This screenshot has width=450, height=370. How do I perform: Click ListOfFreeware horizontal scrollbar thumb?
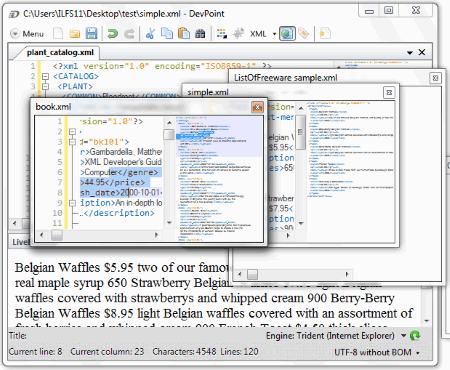(252, 274)
